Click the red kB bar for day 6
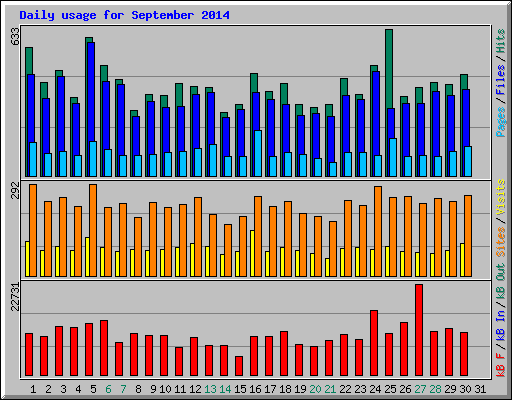 pyautogui.click(x=104, y=348)
